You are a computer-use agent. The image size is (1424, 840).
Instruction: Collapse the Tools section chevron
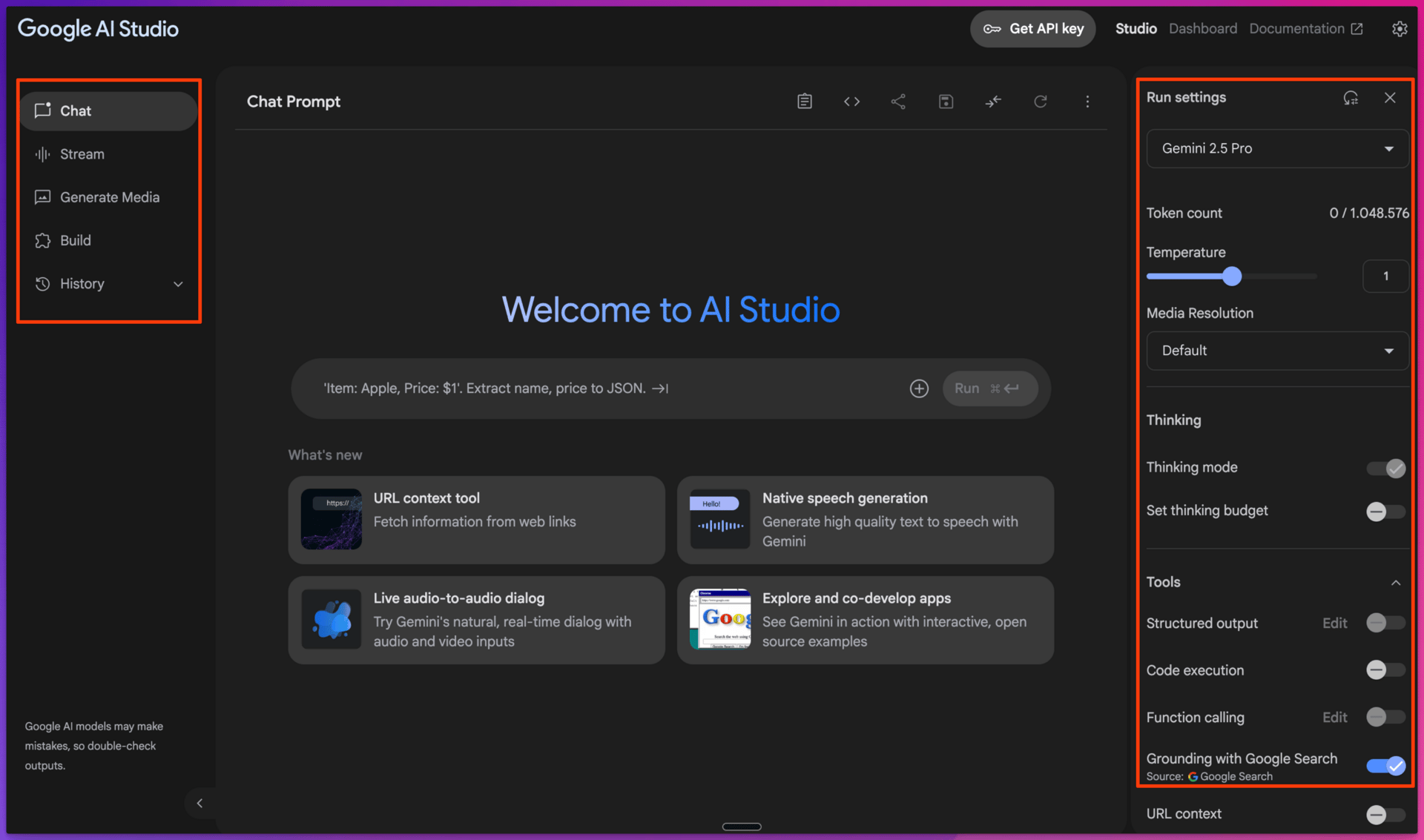click(x=1395, y=583)
